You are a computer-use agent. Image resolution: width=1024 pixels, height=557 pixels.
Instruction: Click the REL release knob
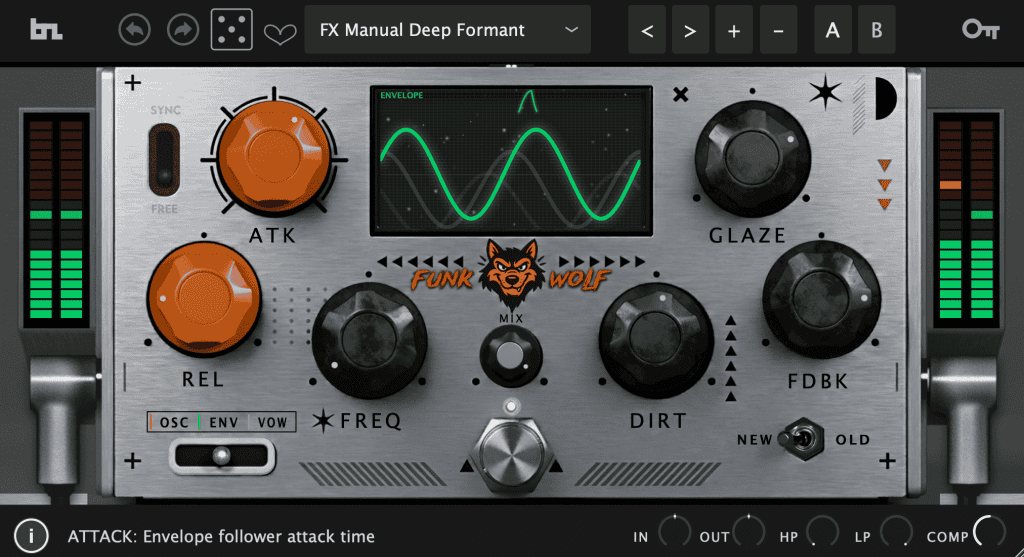click(x=204, y=299)
